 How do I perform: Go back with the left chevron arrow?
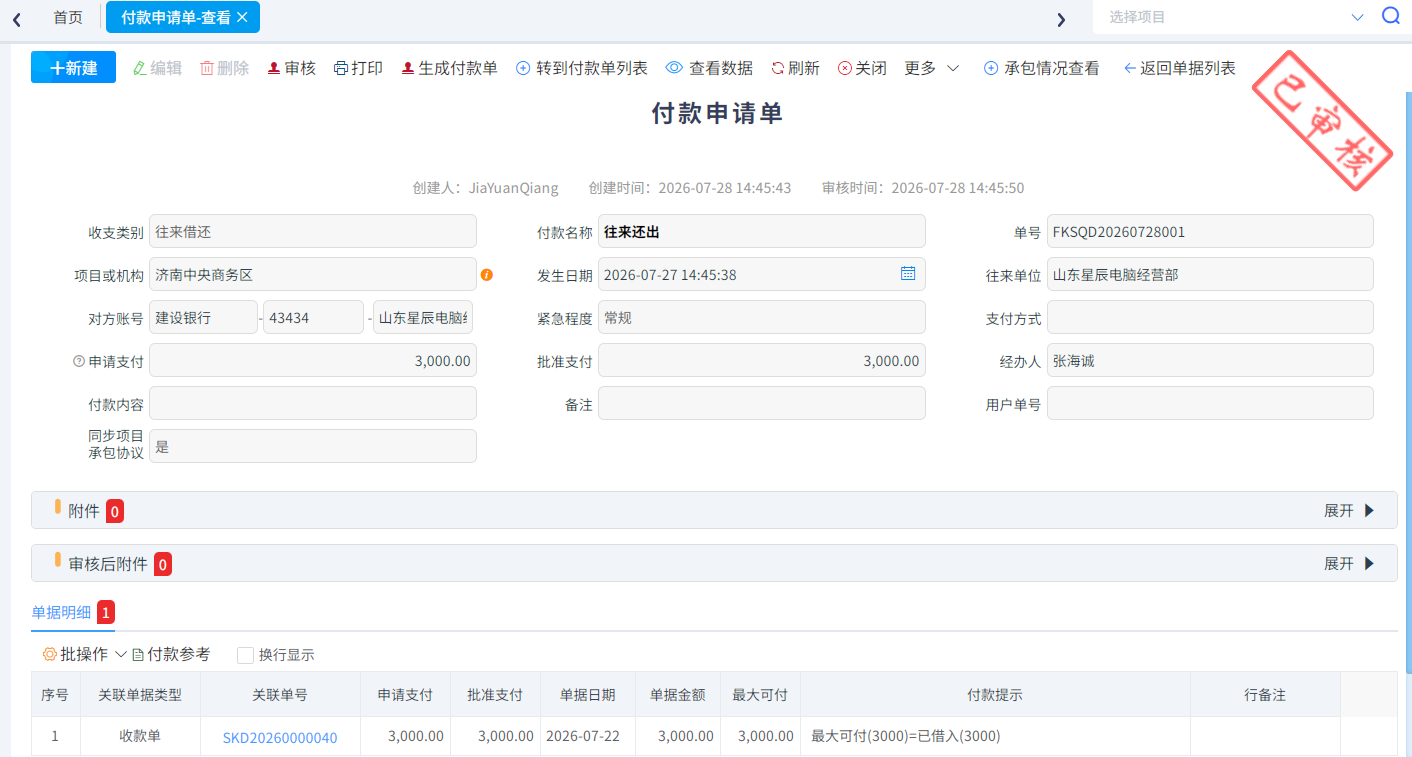(x=17, y=19)
